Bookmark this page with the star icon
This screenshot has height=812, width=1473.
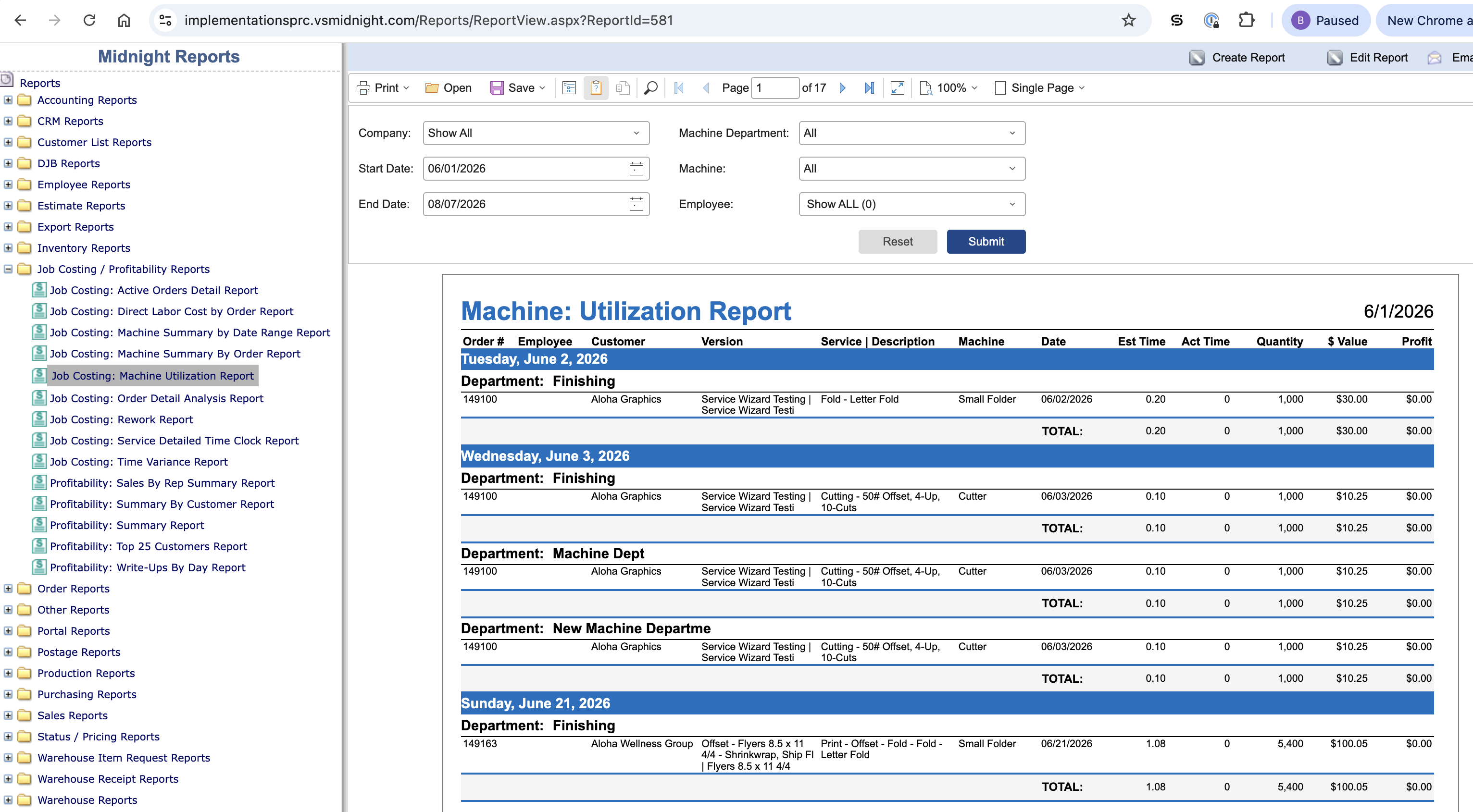coord(1128,21)
